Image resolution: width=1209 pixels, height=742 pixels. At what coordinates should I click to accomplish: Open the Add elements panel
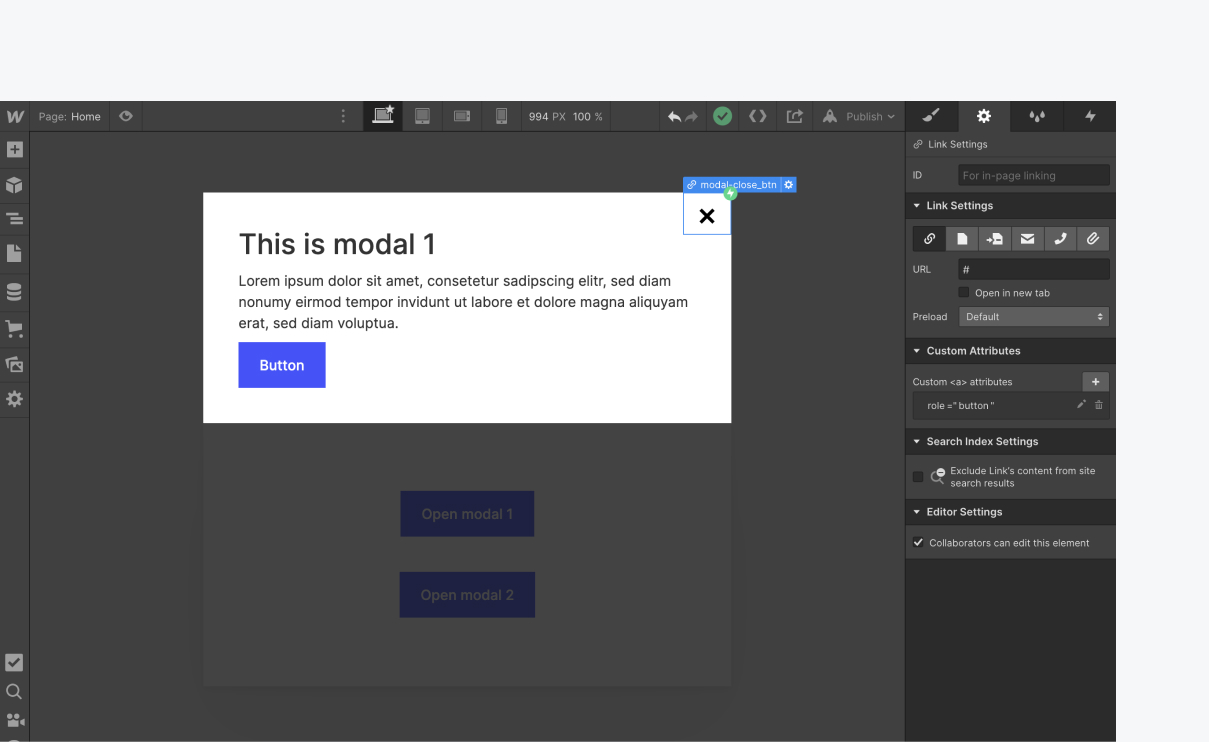tap(15, 150)
